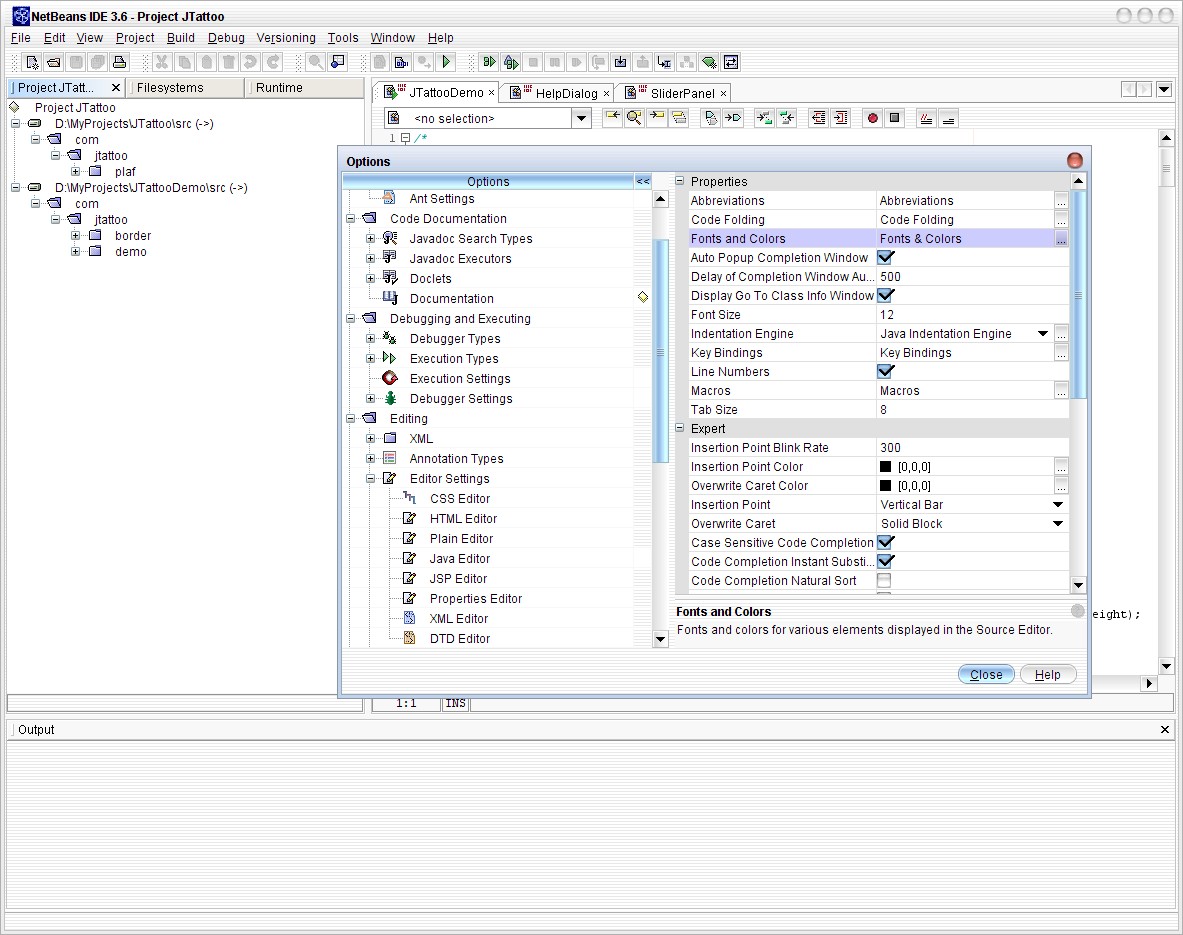Image resolution: width=1183 pixels, height=935 pixels.
Task: Expand the XML node under Editing
Action: click(370, 438)
